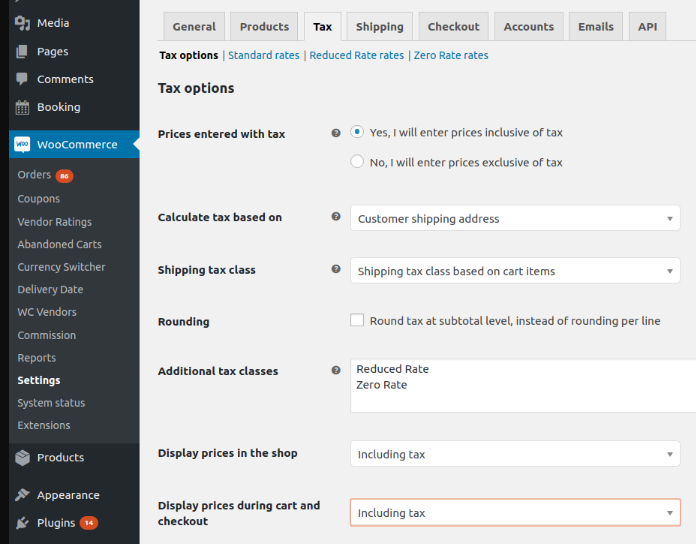The width and height of the screenshot is (696, 544).
Task: Open Delivery Date submenu item
Action: click(50, 289)
